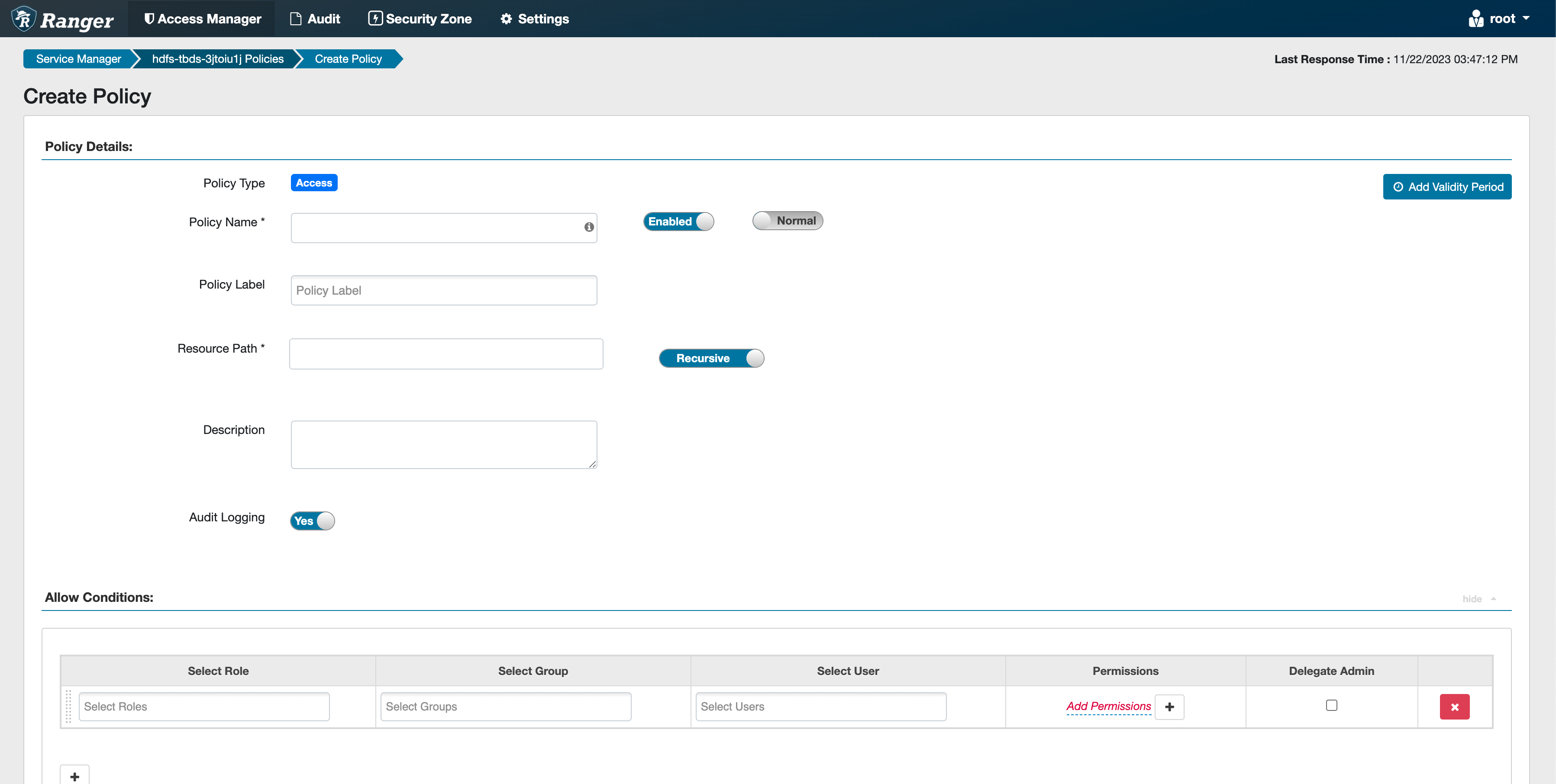Open the Select Roles dropdown

click(204, 707)
